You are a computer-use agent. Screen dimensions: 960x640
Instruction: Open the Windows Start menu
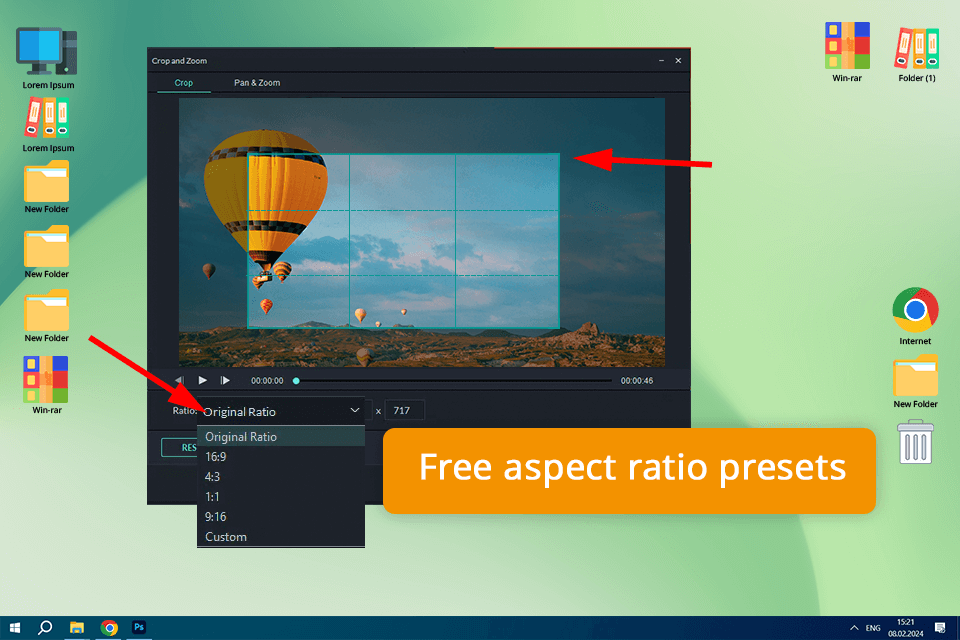tap(15, 628)
